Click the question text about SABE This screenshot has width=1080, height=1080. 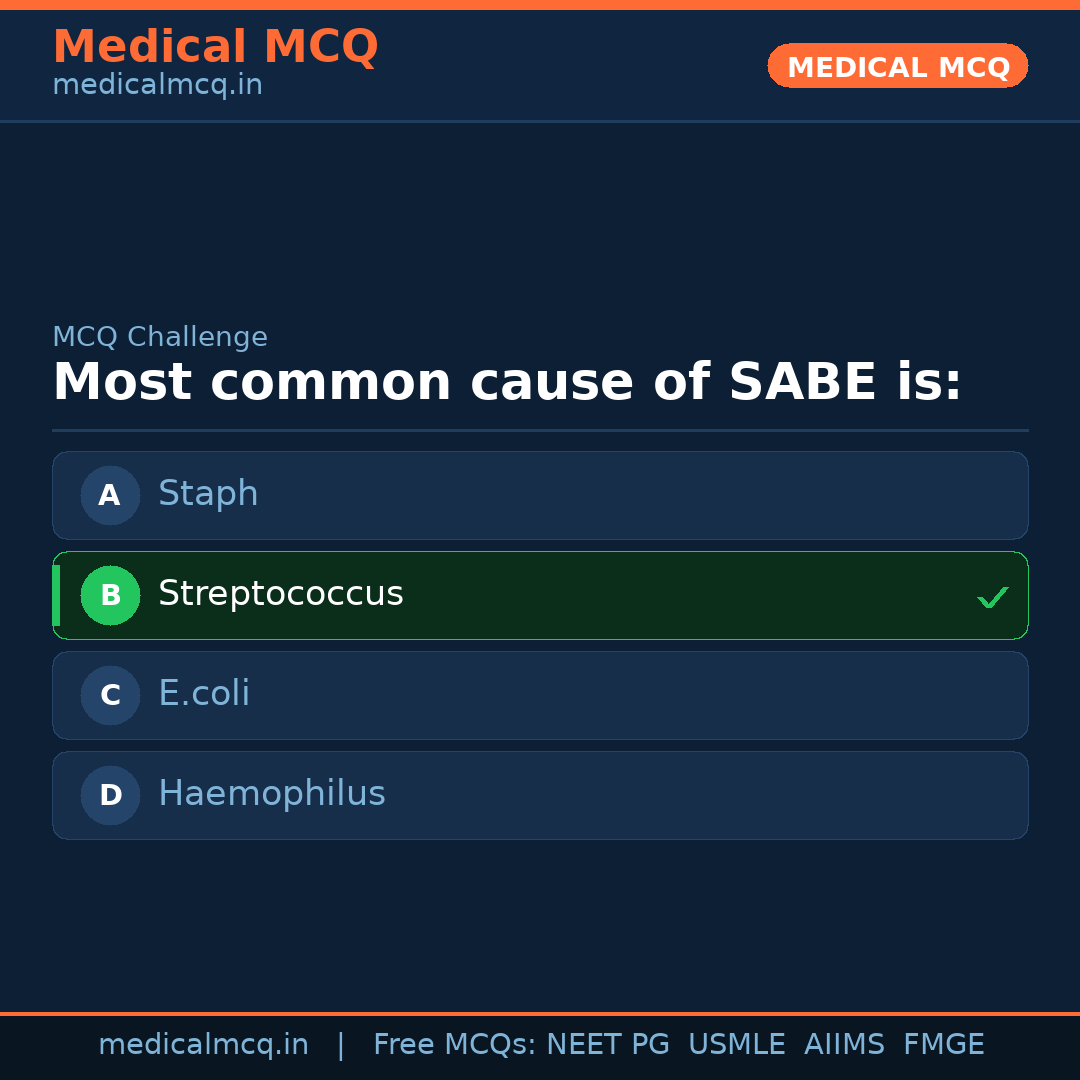(507, 383)
